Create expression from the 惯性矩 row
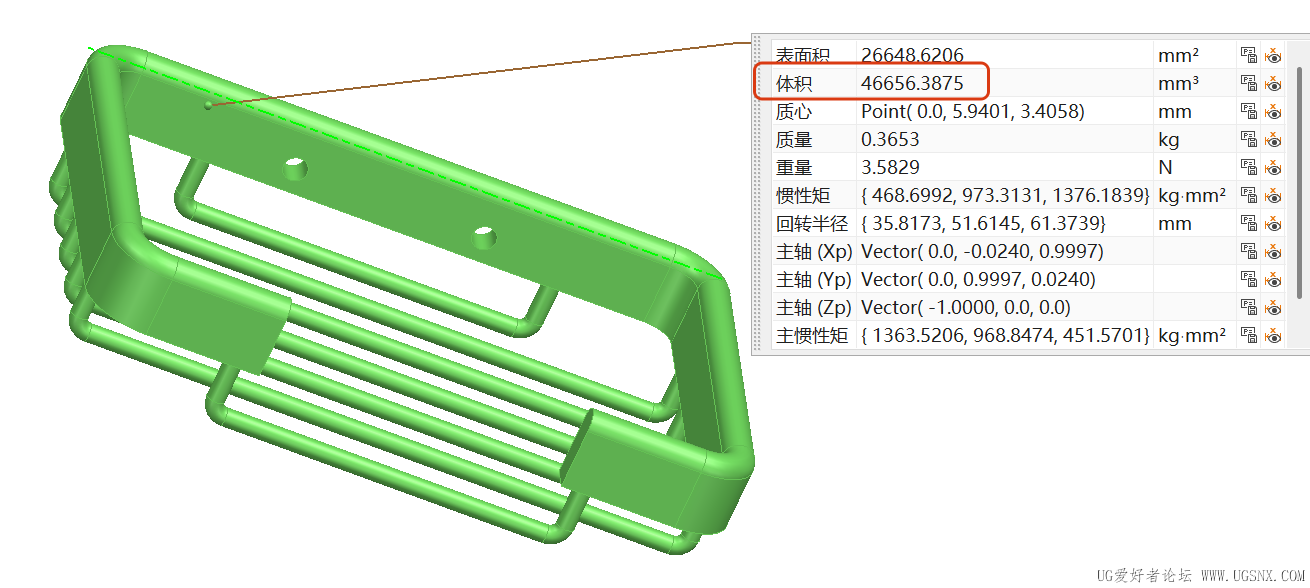1310x588 pixels. (1250, 195)
